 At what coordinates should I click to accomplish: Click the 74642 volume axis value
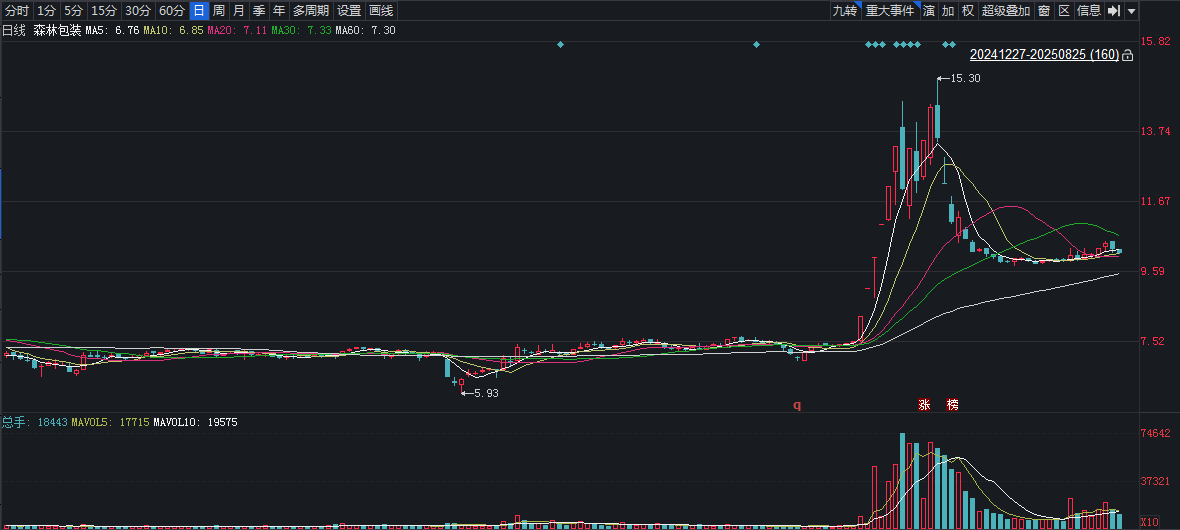[x=1155, y=434]
